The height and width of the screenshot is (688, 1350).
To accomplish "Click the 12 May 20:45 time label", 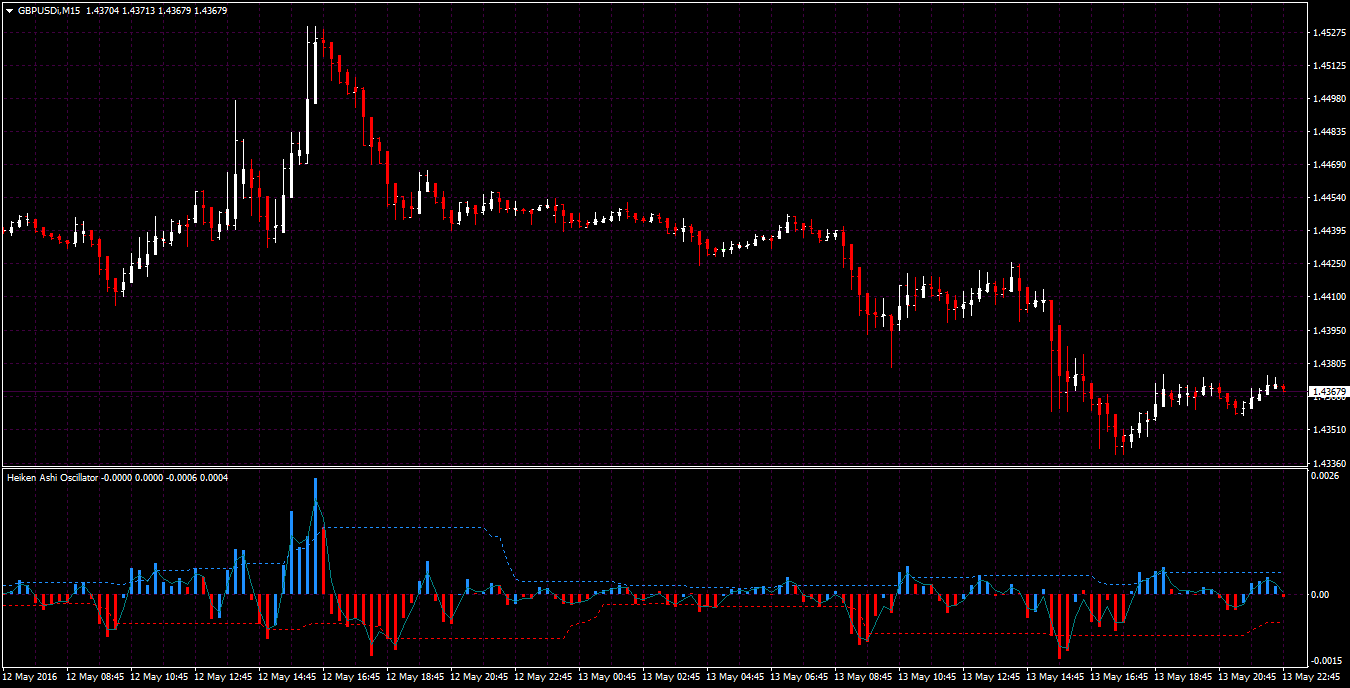I will point(480,677).
